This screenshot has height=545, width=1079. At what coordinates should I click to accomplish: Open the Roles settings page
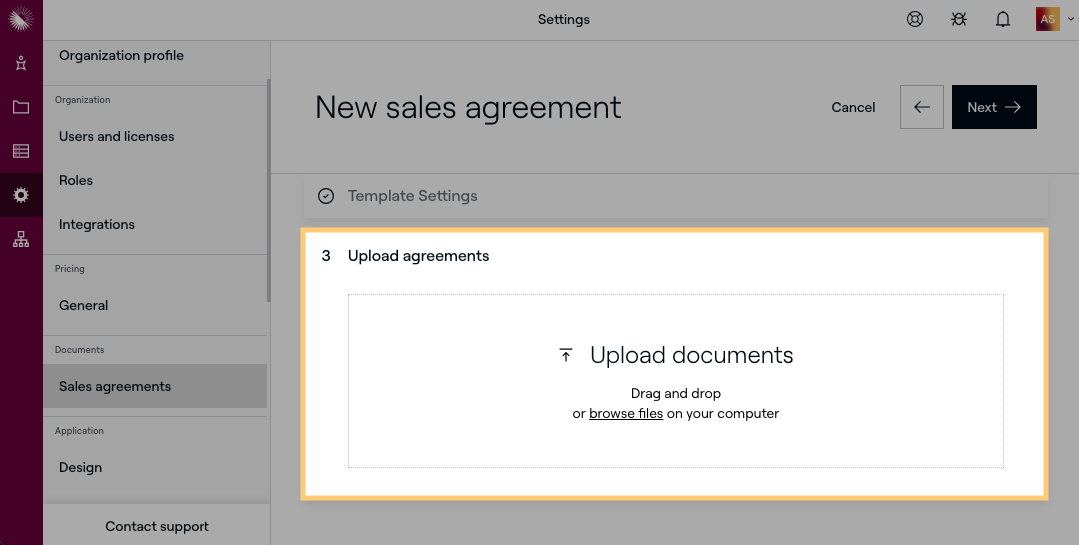[76, 180]
